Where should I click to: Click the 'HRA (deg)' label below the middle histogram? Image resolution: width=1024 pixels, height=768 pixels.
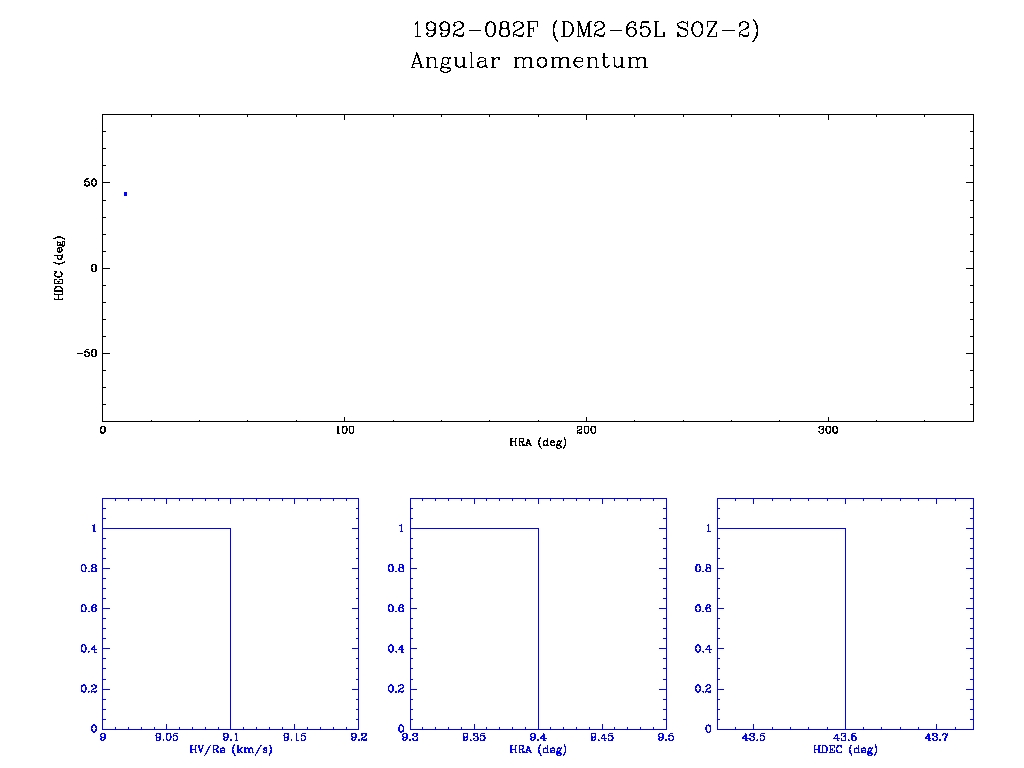(538, 749)
